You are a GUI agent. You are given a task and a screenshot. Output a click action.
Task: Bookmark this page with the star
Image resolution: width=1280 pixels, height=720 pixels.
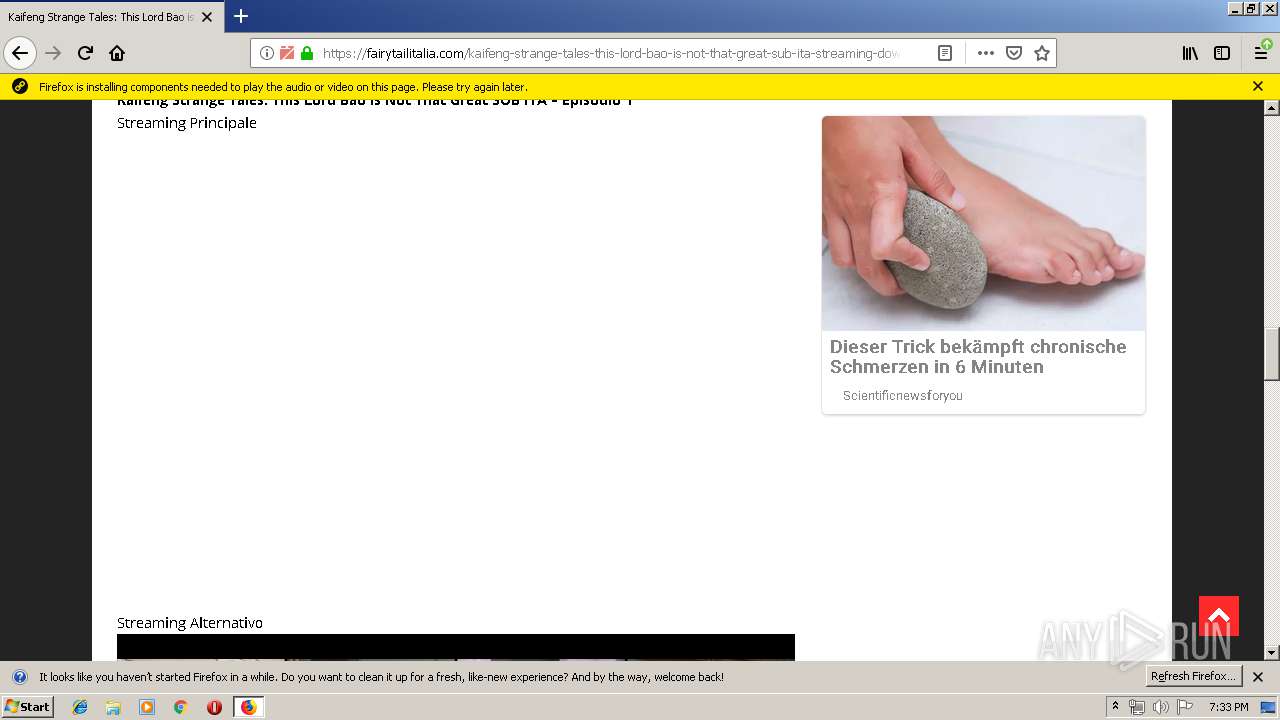(1042, 53)
